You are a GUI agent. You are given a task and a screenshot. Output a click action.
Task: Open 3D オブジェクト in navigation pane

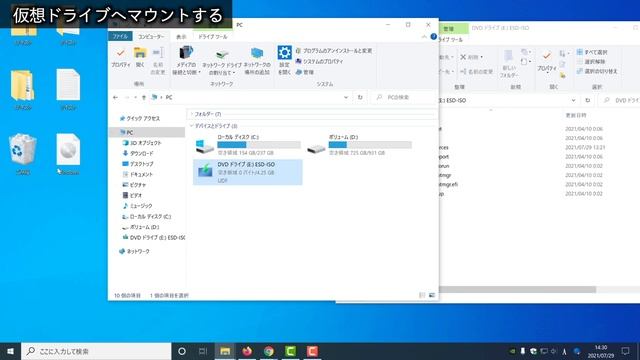(142, 143)
